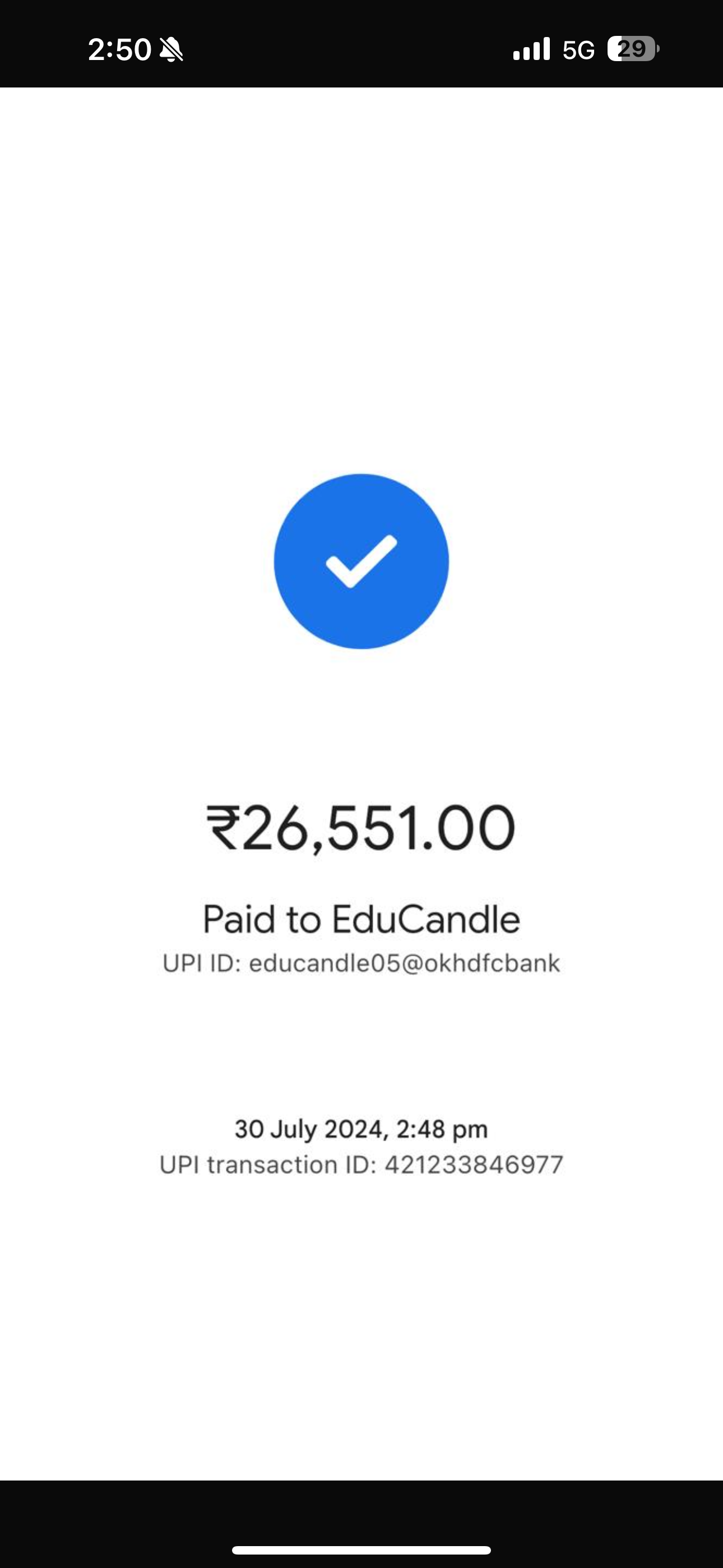Image resolution: width=723 pixels, height=1568 pixels.
Task: Select the educandle05@okhdfcbank address
Action: [404, 963]
